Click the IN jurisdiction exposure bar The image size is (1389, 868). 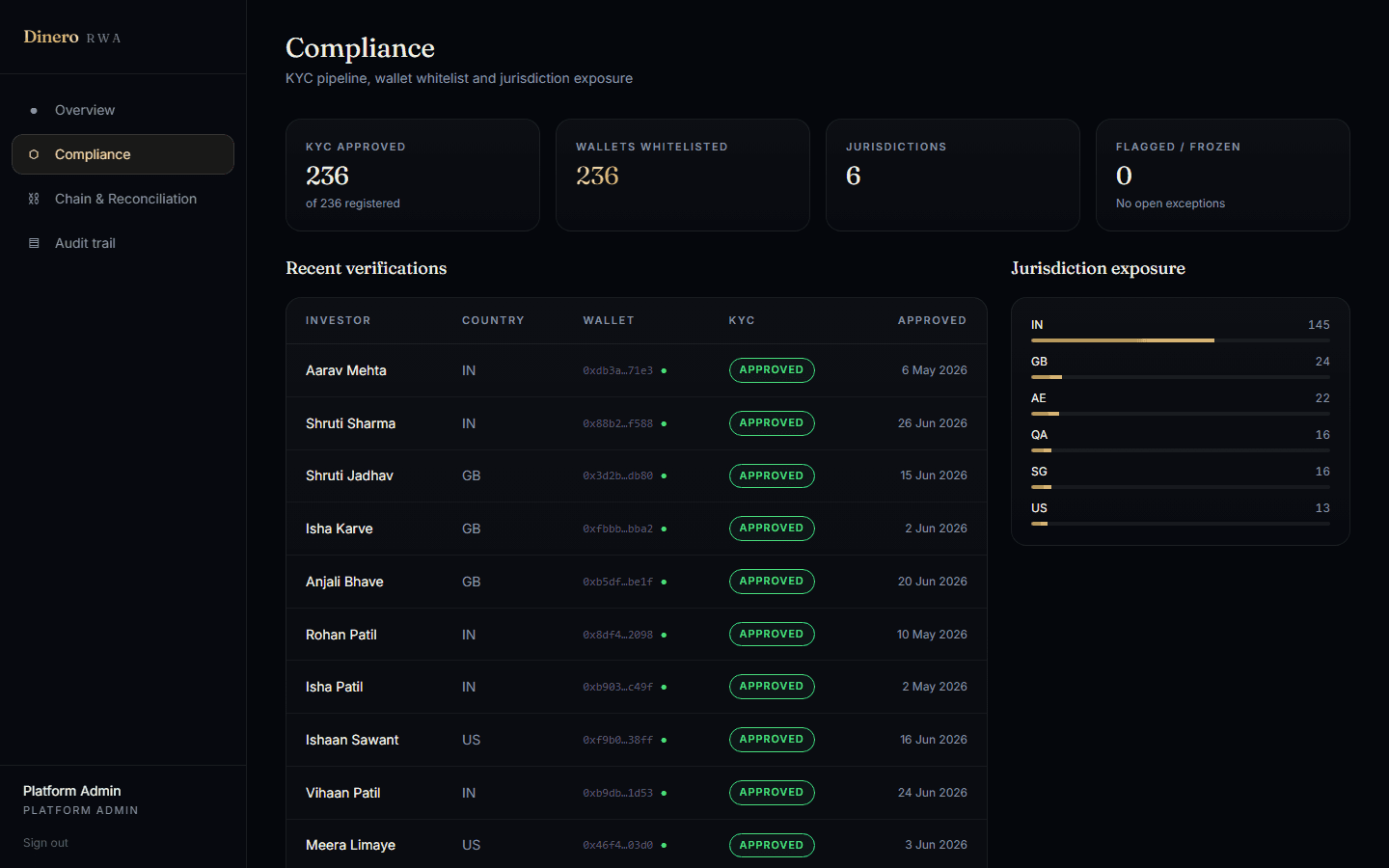coord(1181,340)
